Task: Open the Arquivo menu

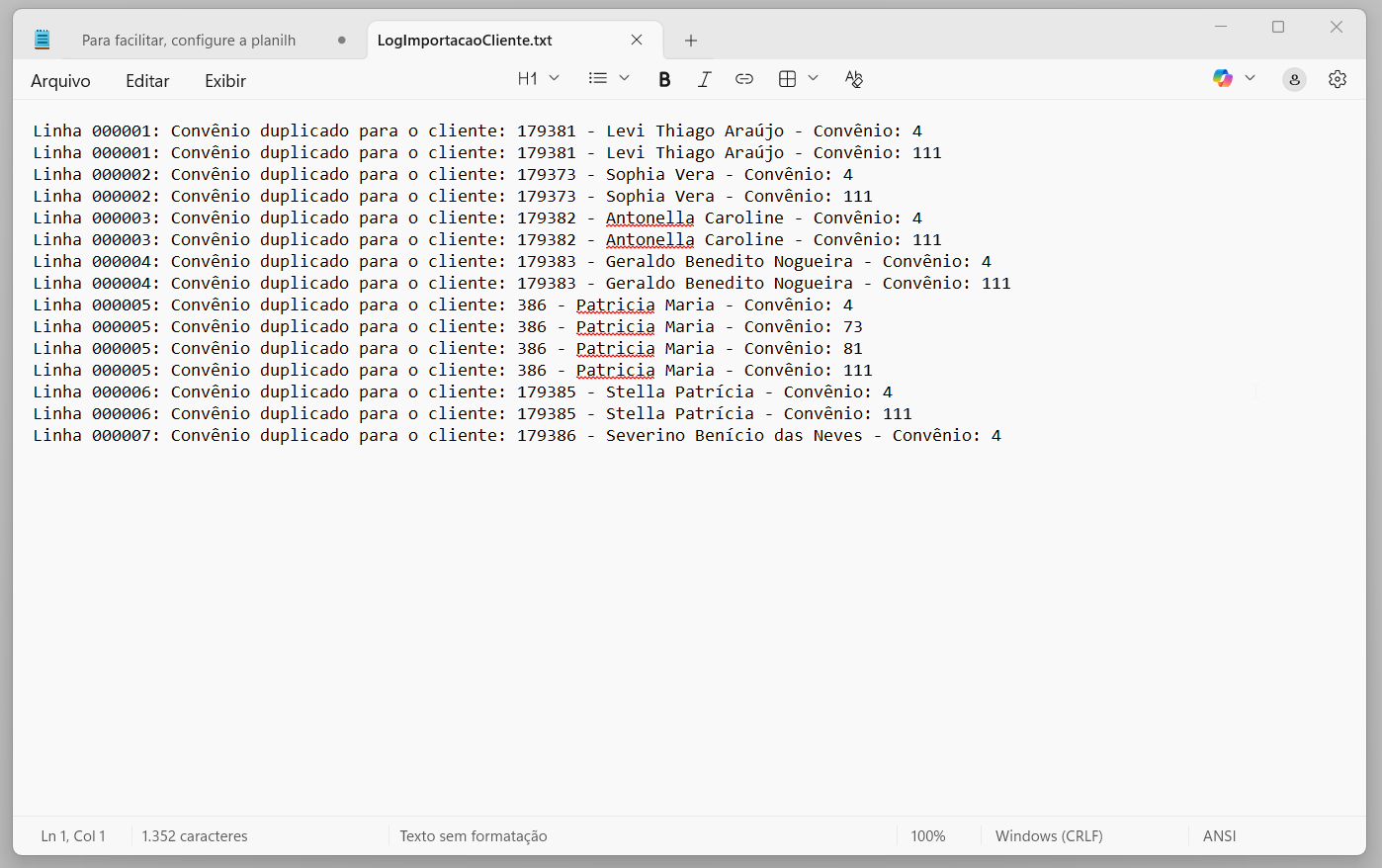Action: click(60, 81)
